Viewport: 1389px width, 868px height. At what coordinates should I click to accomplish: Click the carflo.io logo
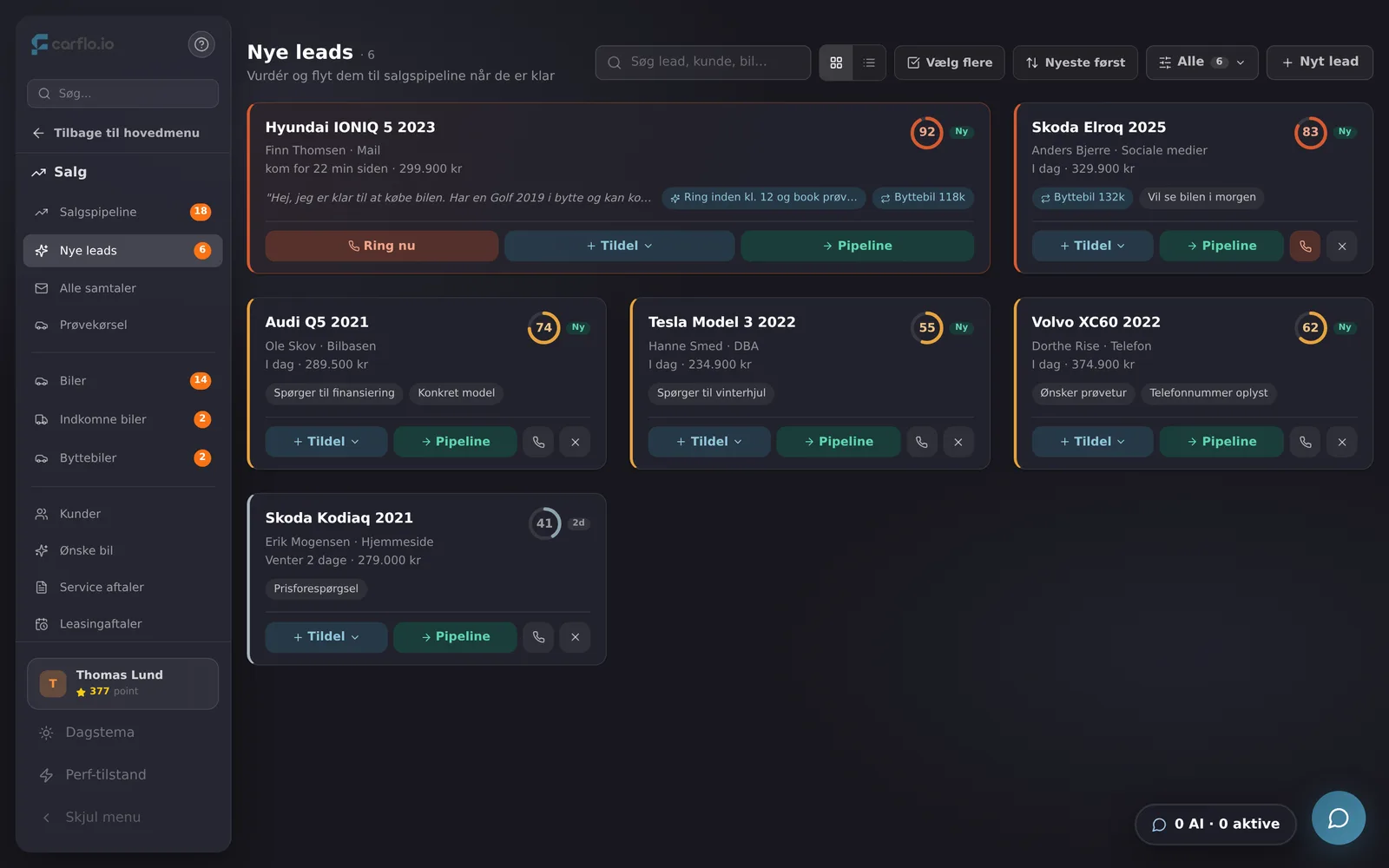click(x=73, y=44)
